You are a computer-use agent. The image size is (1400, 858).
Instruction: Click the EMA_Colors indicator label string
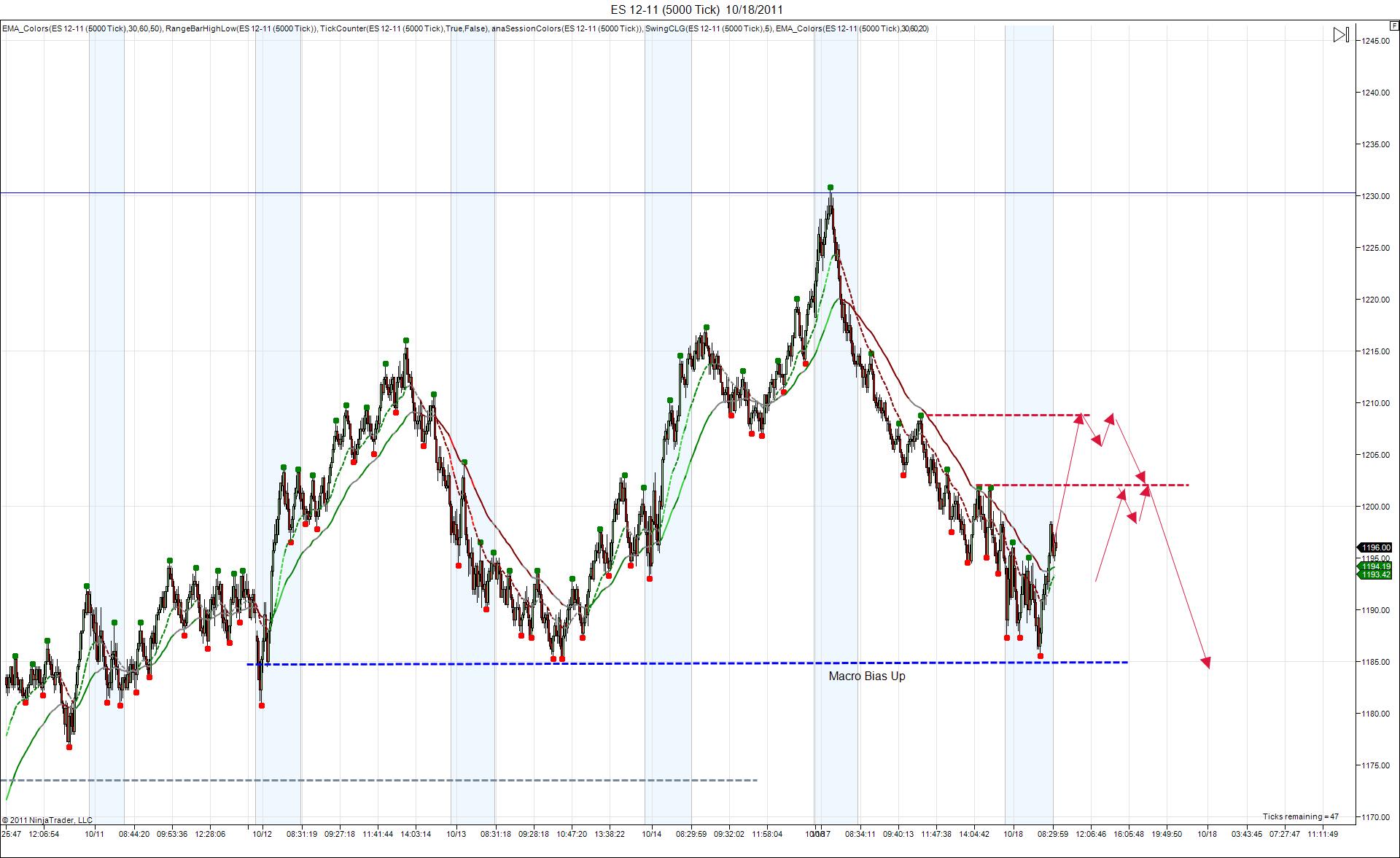click(x=465, y=28)
